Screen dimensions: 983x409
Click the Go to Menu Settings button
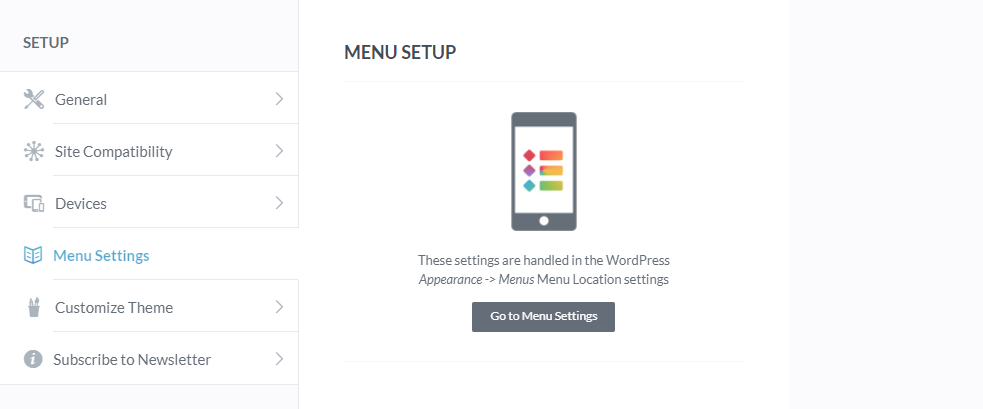pos(544,317)
